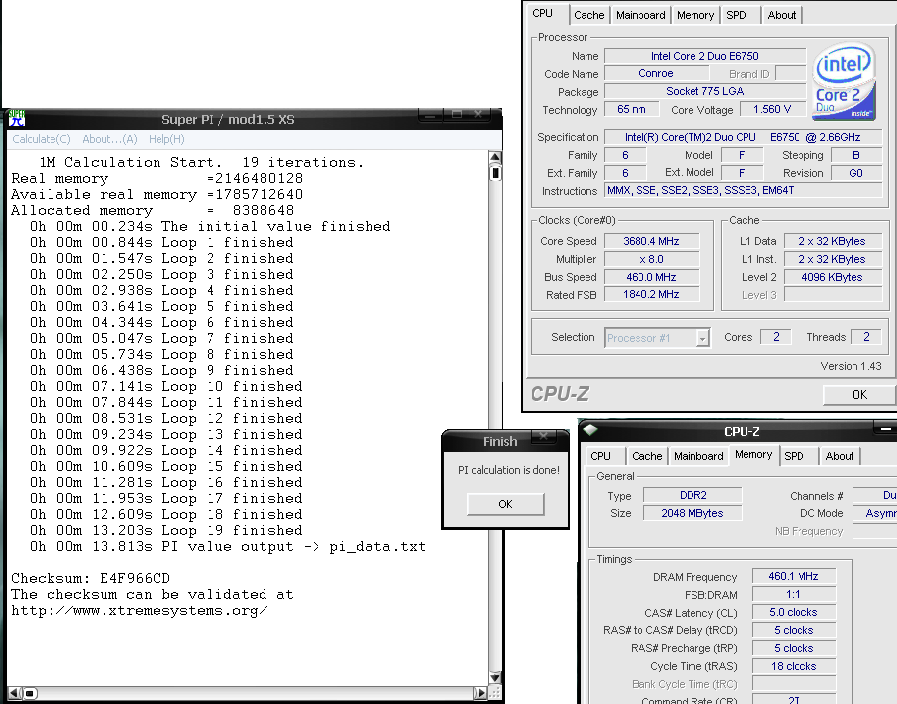Click Super PI vertical scrollbar up arrow
The image size is (897, 704).
click(495, 157)
